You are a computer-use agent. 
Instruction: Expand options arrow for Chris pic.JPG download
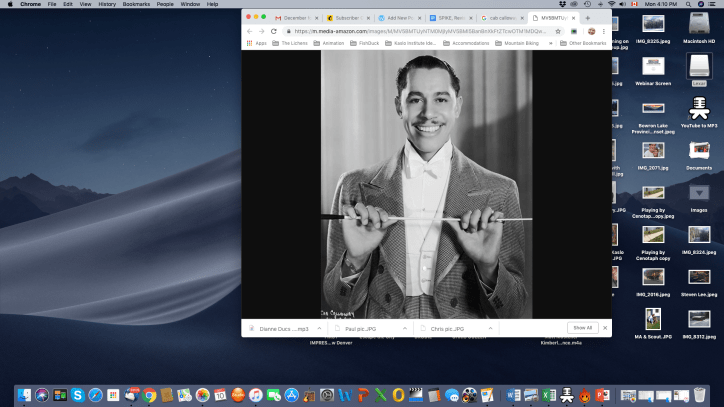tap(489, 328)
